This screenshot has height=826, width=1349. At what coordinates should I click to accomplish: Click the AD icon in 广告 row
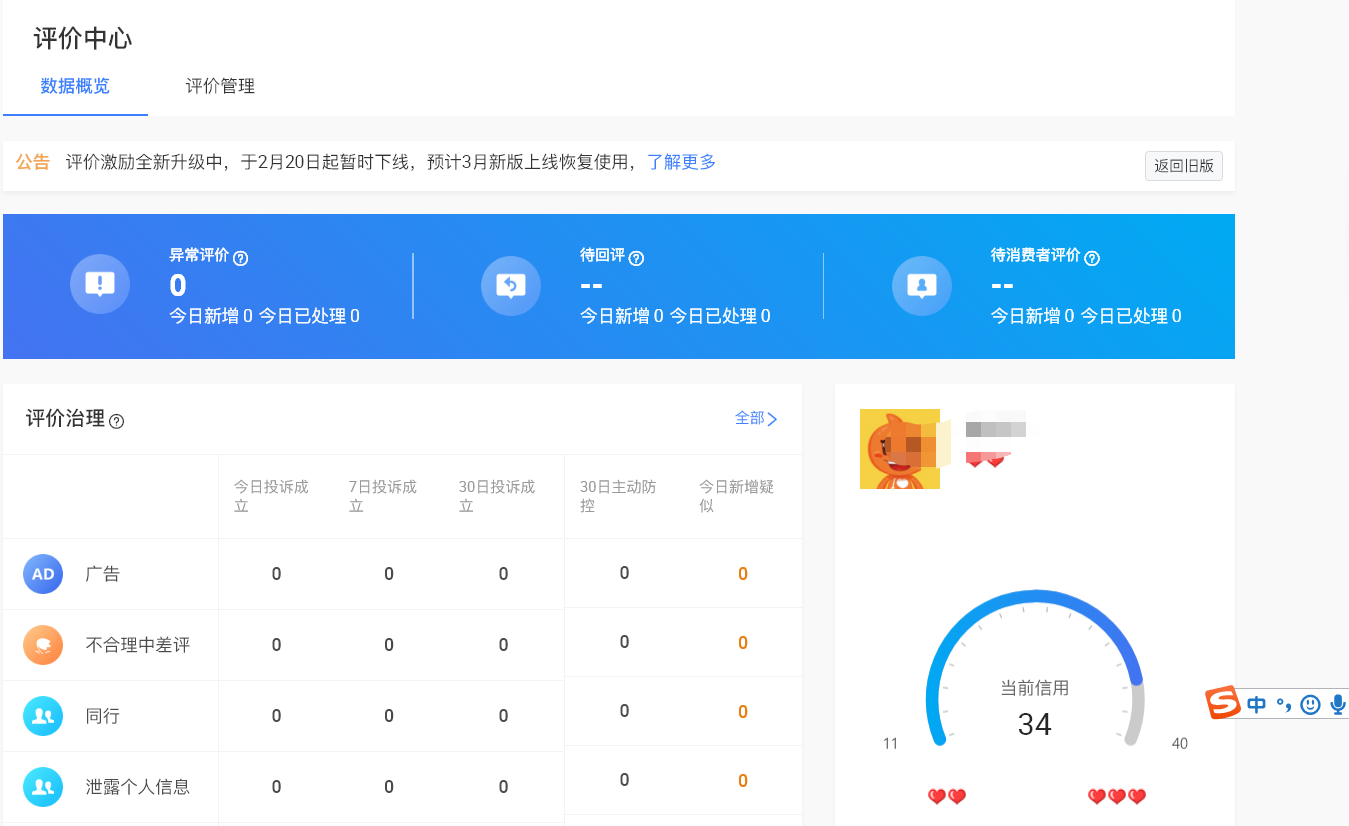pos(43,574)
